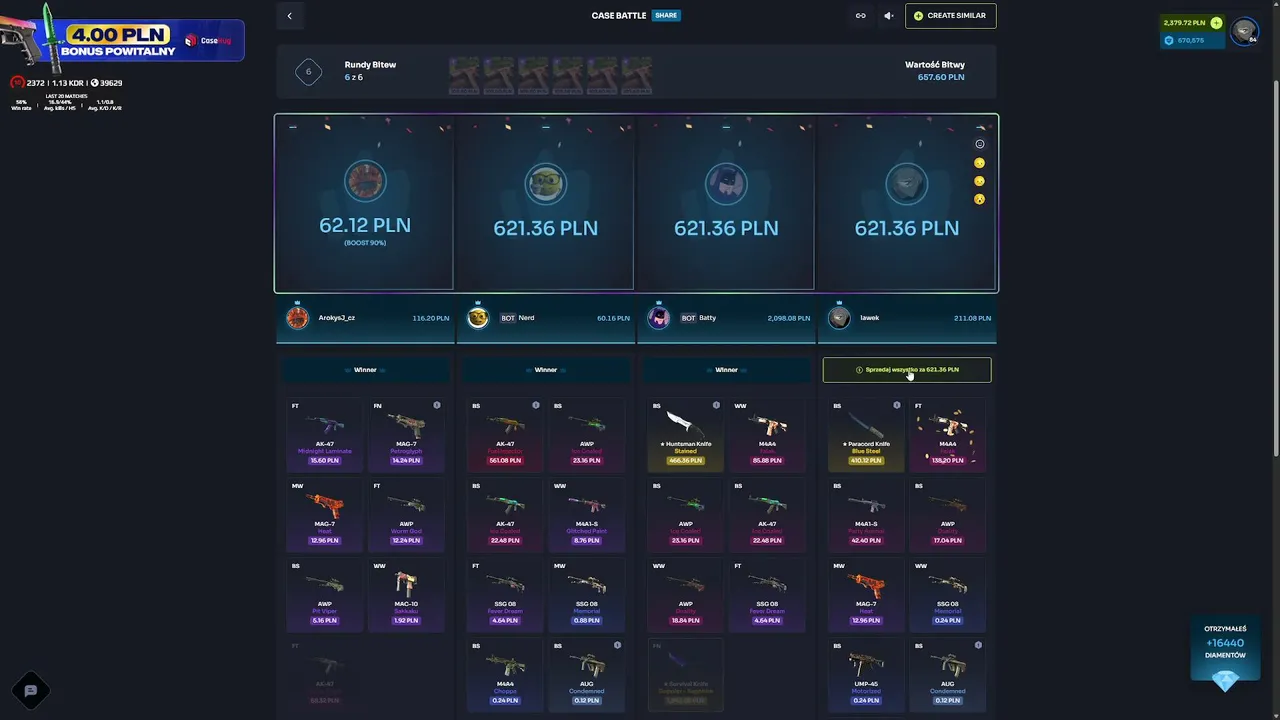The width and height of the screenshot is (1280, 720).
Task: Click the SSG 08 Memorial 0.88 PLN item
Action: 587,595
